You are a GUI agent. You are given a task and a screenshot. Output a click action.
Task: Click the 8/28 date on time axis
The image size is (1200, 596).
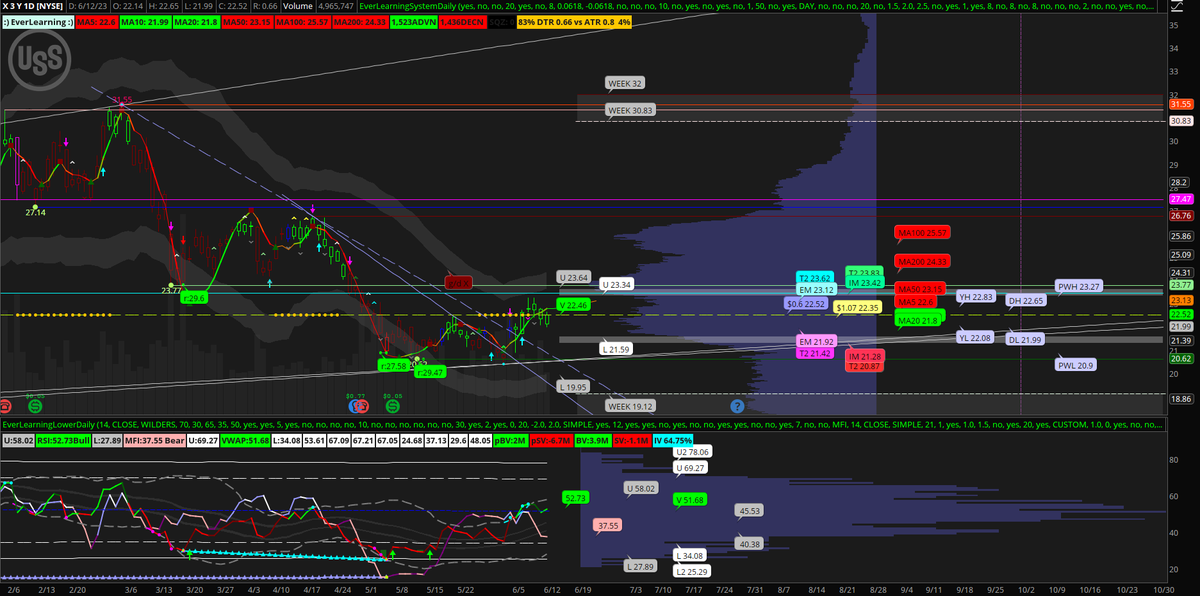(876, 590)
